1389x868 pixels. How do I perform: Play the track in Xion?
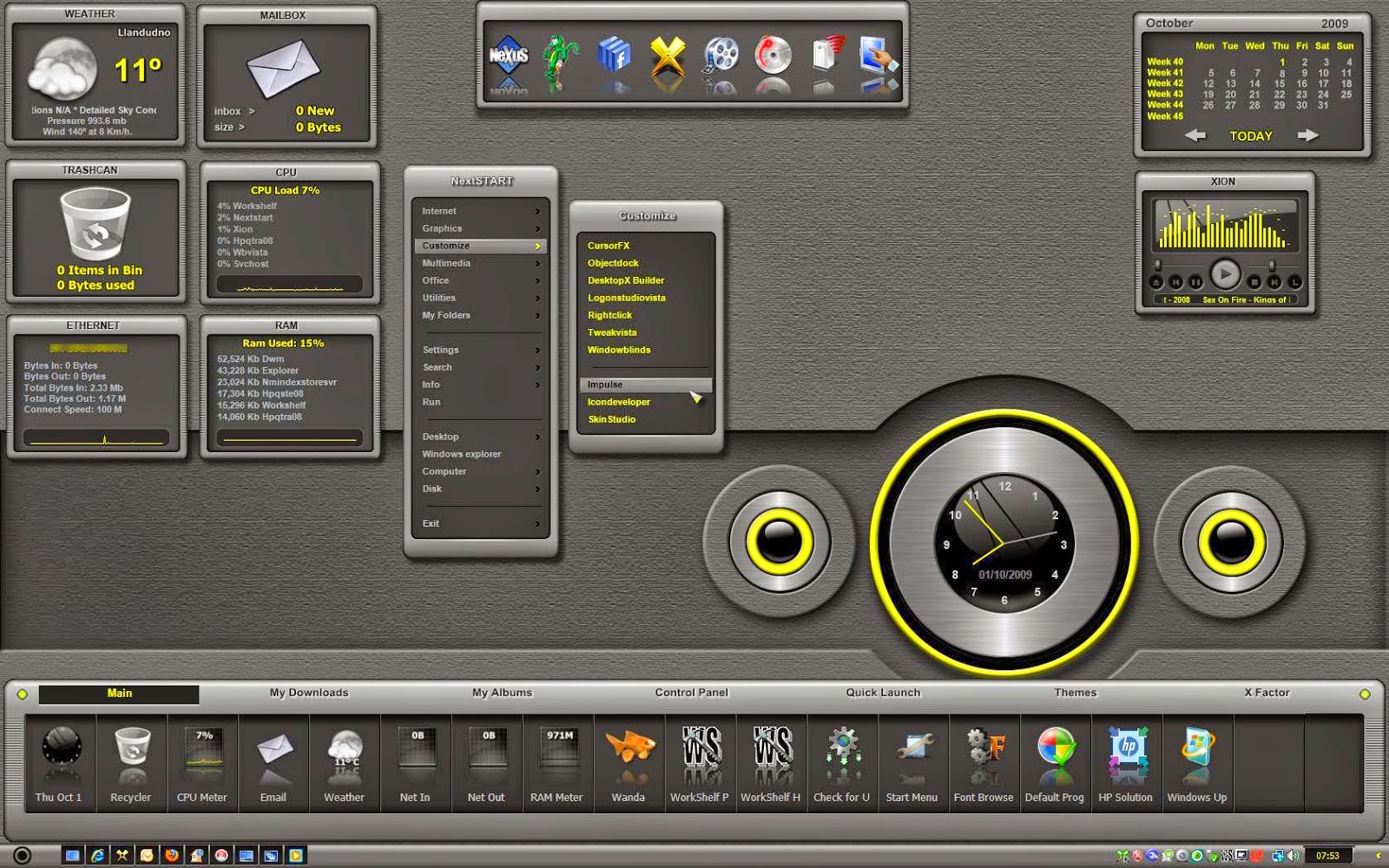point(1226,274)
